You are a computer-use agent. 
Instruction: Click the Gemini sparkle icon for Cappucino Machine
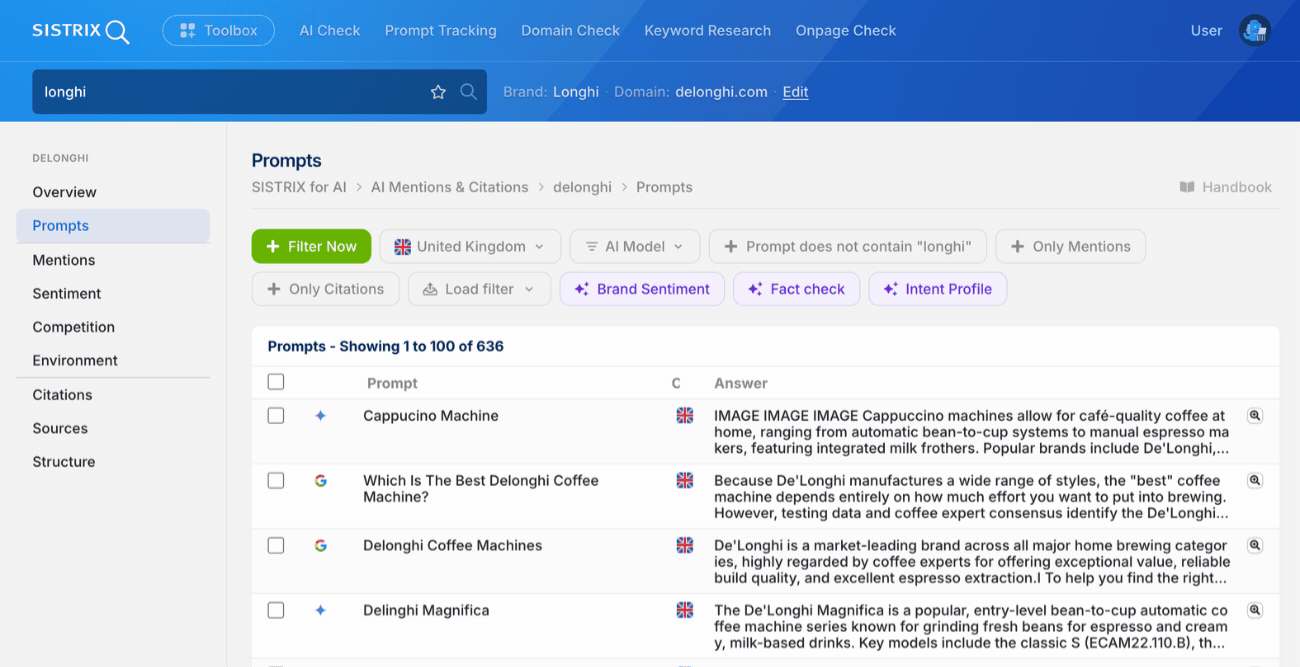(320, 415)
